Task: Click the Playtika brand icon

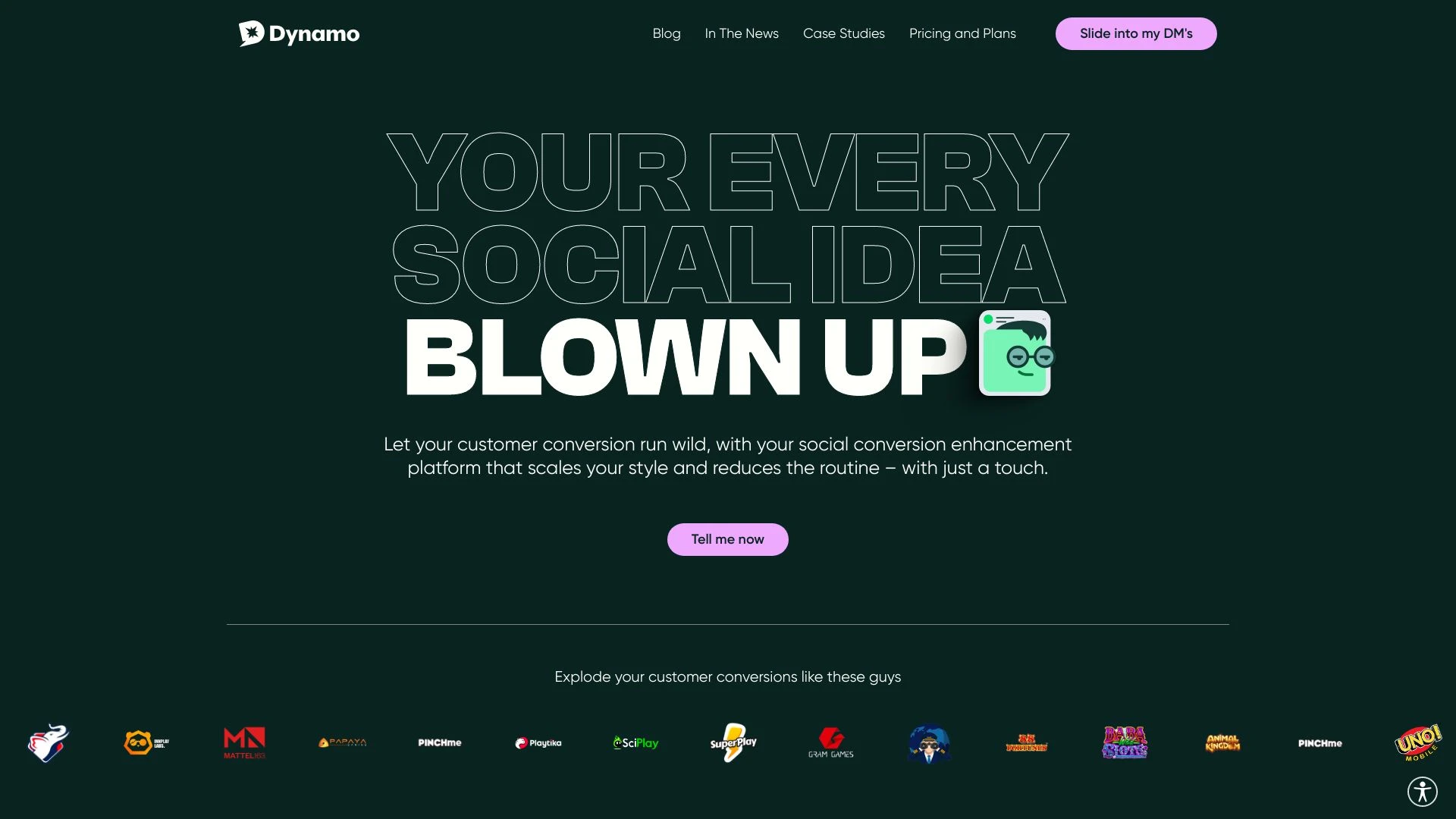Action: point(538,743)
